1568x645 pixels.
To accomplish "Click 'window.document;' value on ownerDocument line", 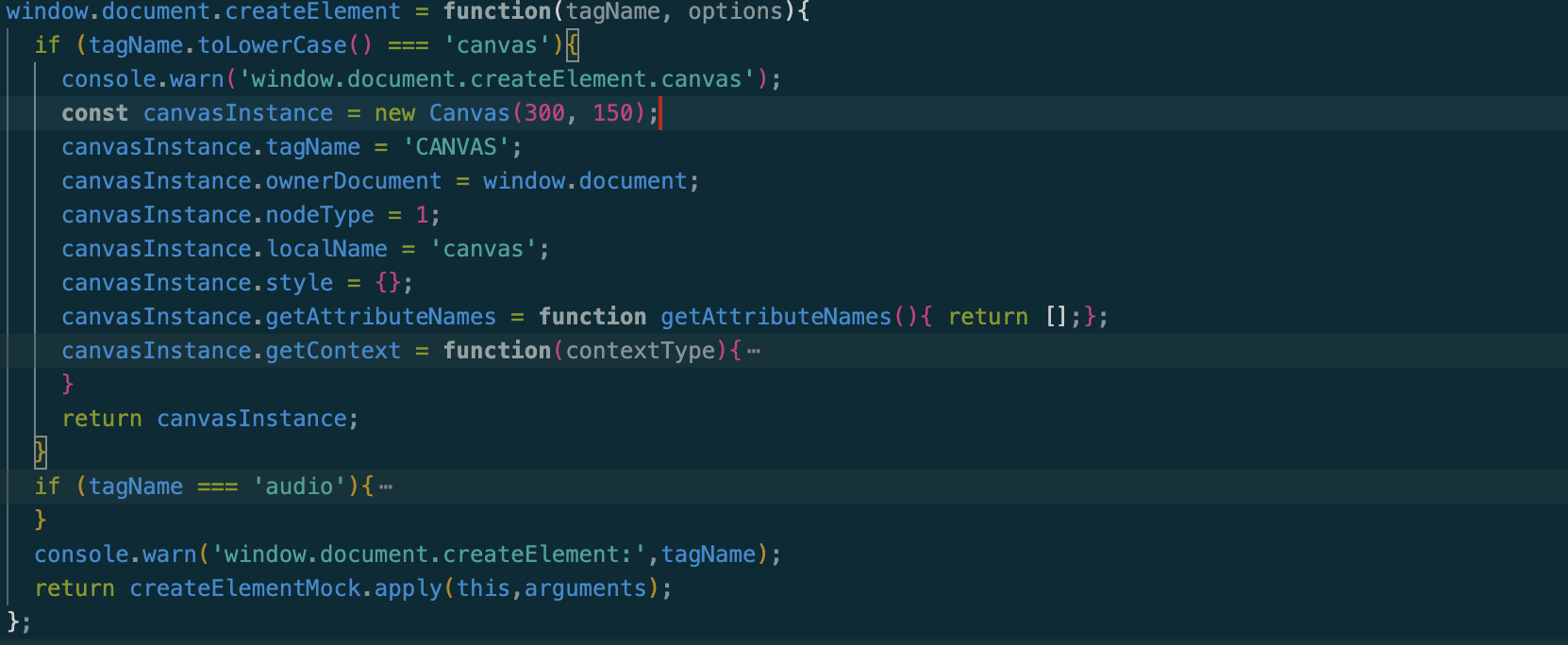I will click(x=591, y=181).
